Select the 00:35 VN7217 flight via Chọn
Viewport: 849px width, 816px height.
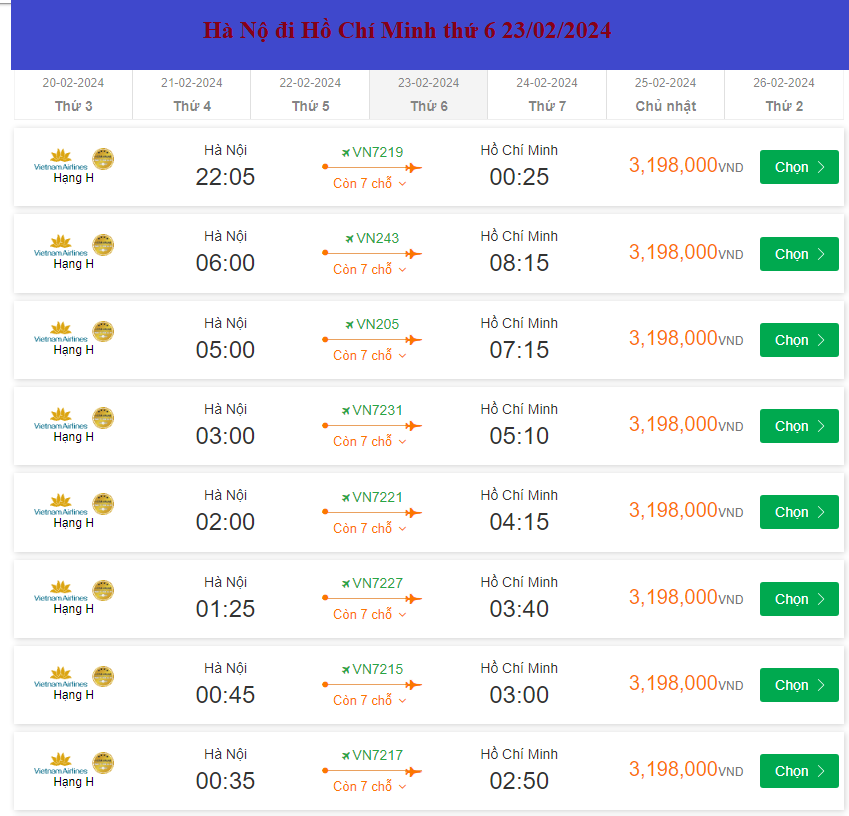click(x=798, y=771)
